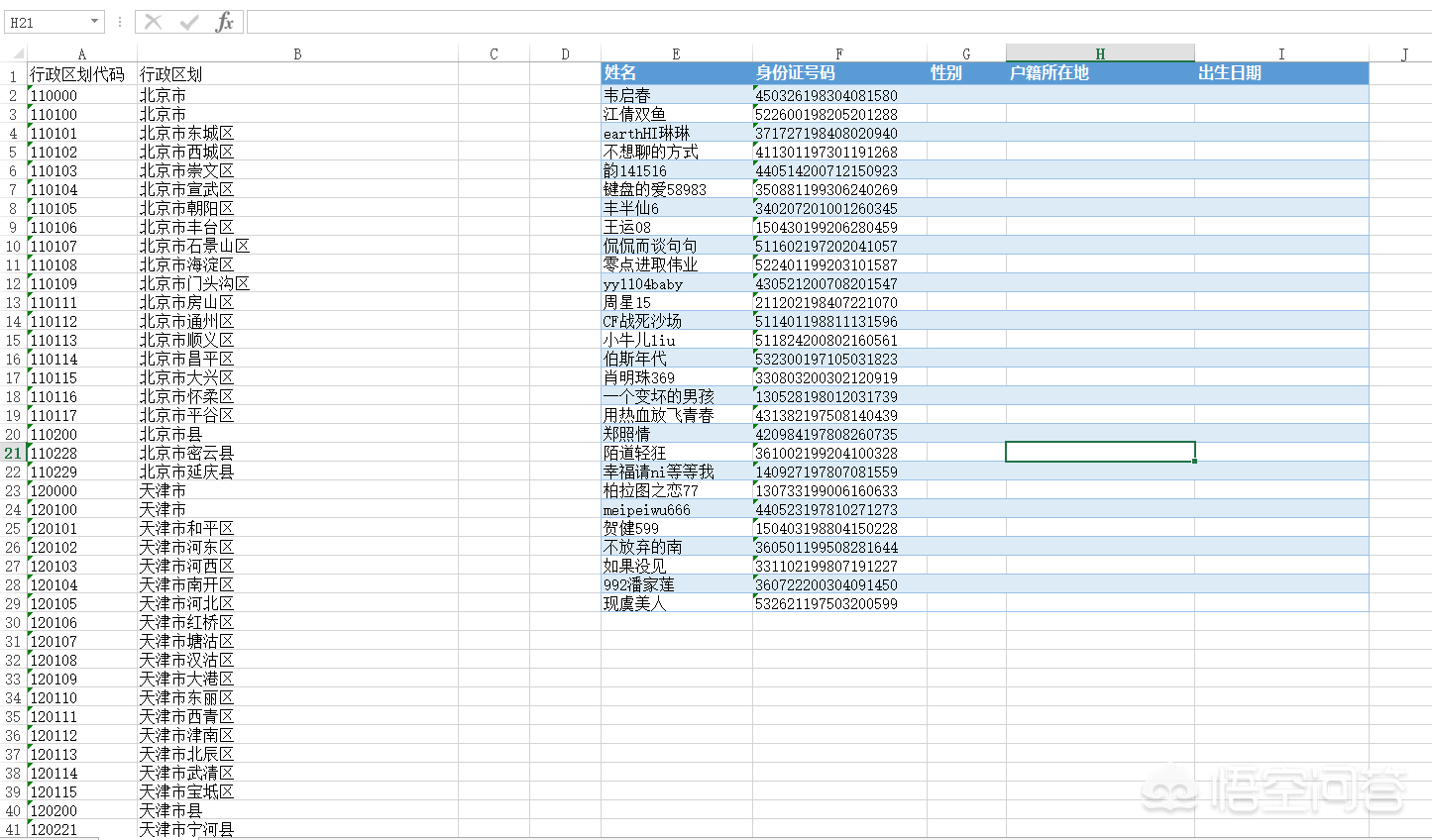Image resolution: width=1432 pixels, height=840 pixels.
Task: Select the cell 天津市南开区
Action: 297,584
